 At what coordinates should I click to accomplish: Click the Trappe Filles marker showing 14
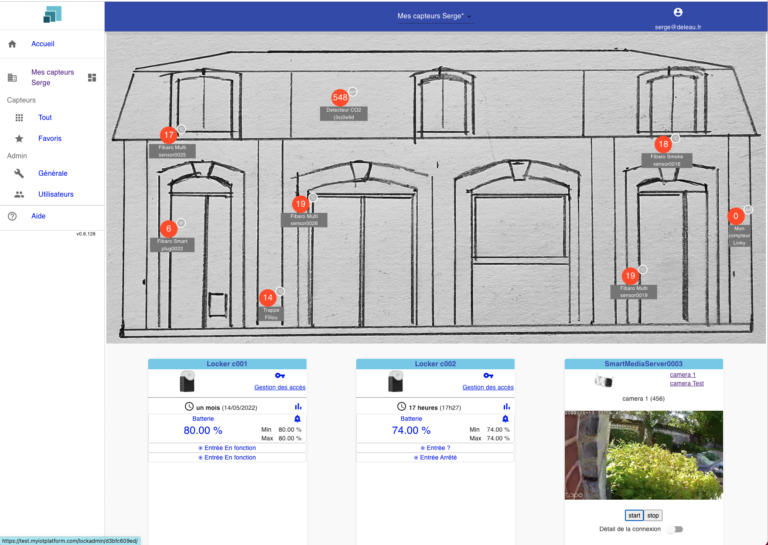[x=267, y=298]
